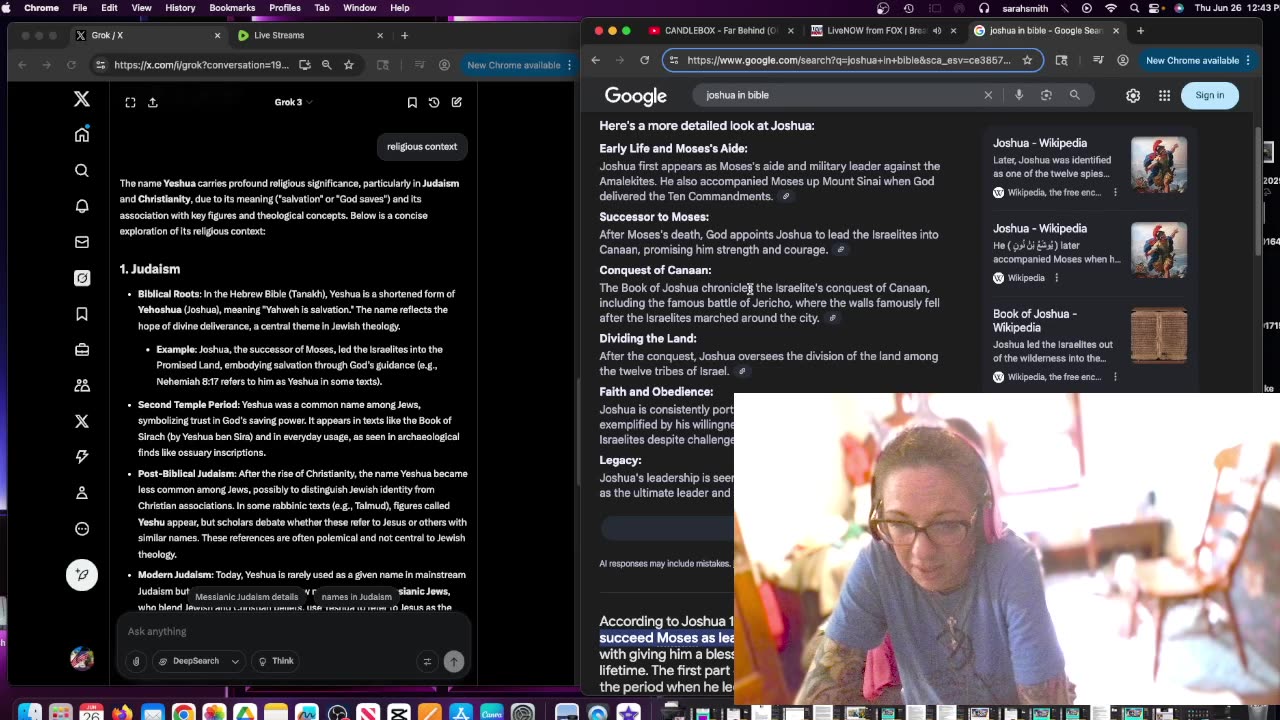Open Google logo home link
This screenshot has width=1280, height=720.
click(636, 96)
